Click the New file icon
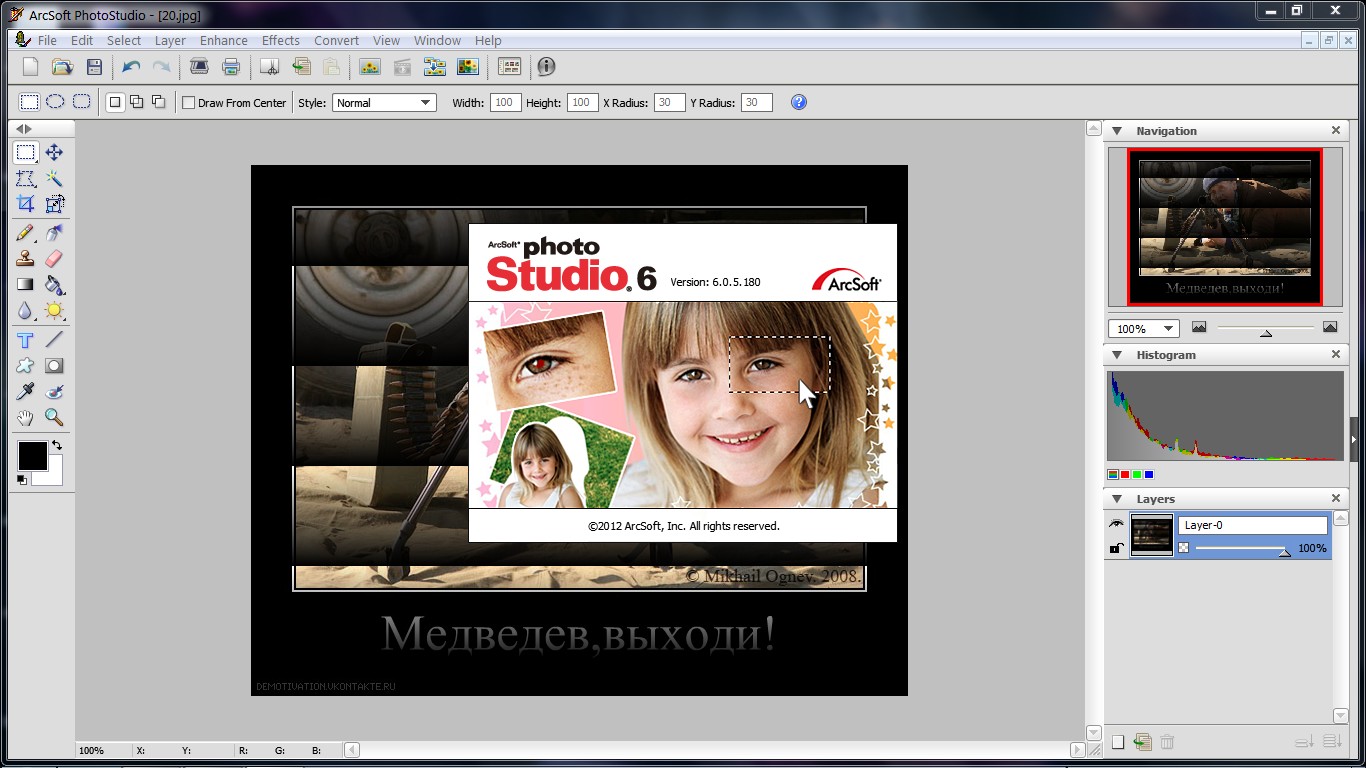 pyautogui.click(x=30, y=67)
